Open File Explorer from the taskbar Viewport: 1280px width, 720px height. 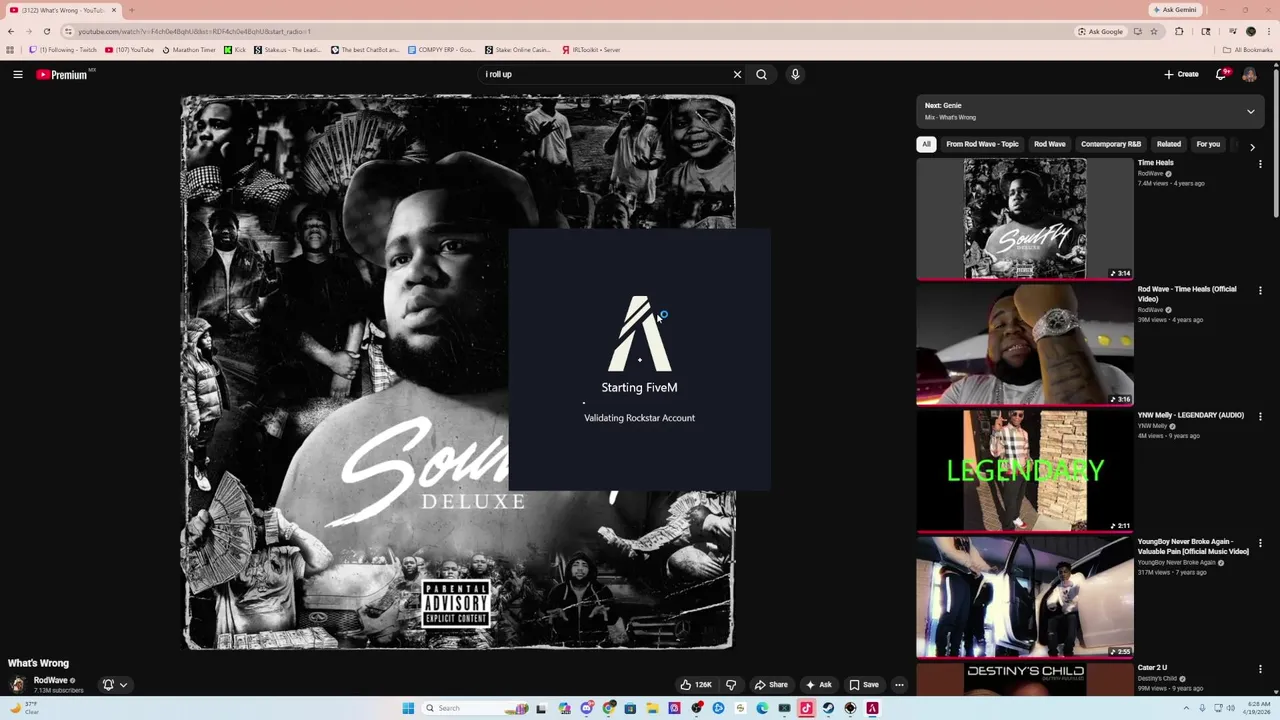point(652,708)
